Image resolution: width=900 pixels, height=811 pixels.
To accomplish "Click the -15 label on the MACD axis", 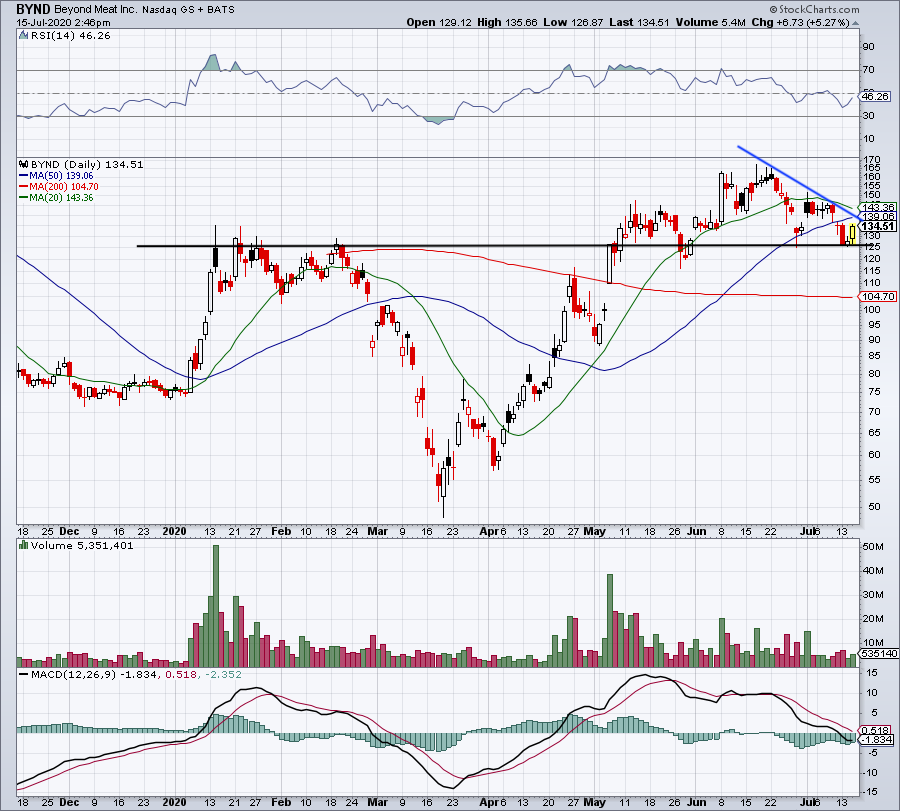I will 871,792.
